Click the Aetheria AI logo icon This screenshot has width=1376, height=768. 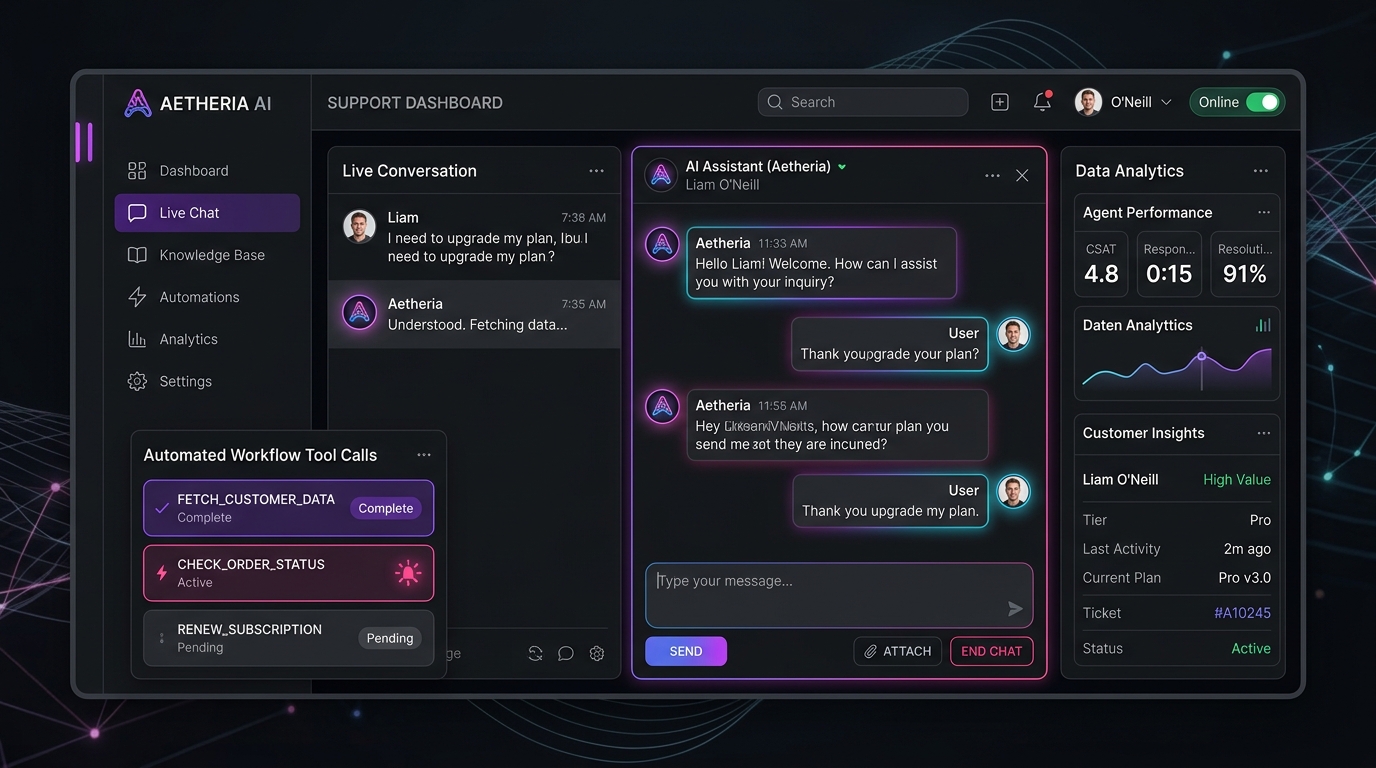pos(138,103)
